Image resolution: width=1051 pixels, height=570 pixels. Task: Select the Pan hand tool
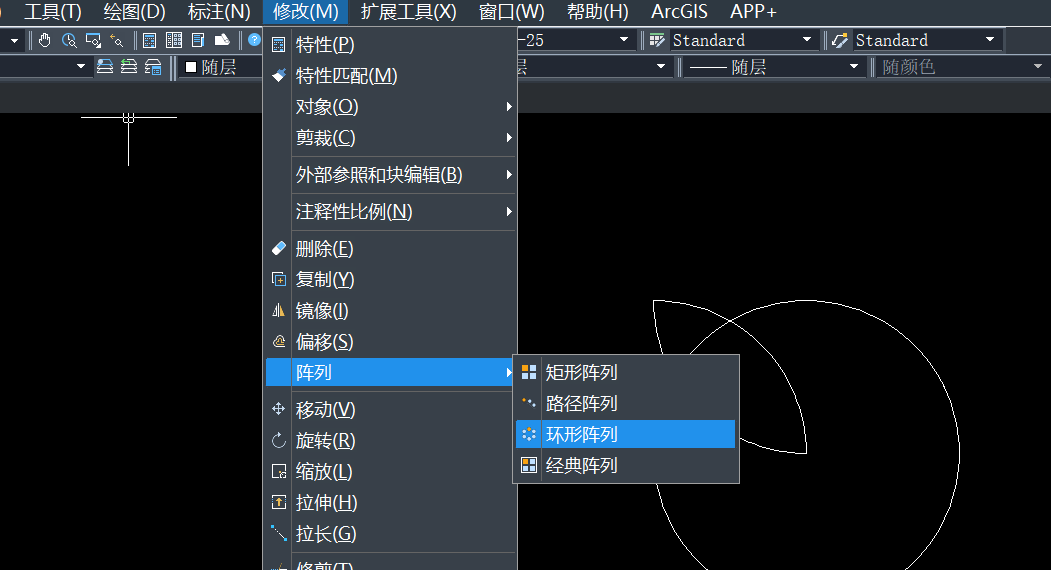[44, 40]
